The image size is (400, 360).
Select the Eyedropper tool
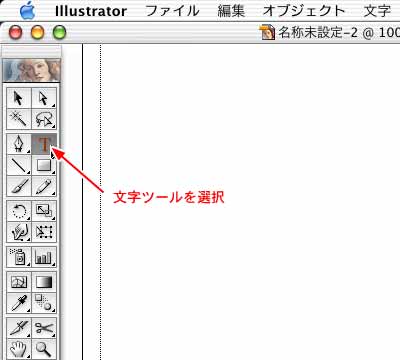click(x=19, y=303)
